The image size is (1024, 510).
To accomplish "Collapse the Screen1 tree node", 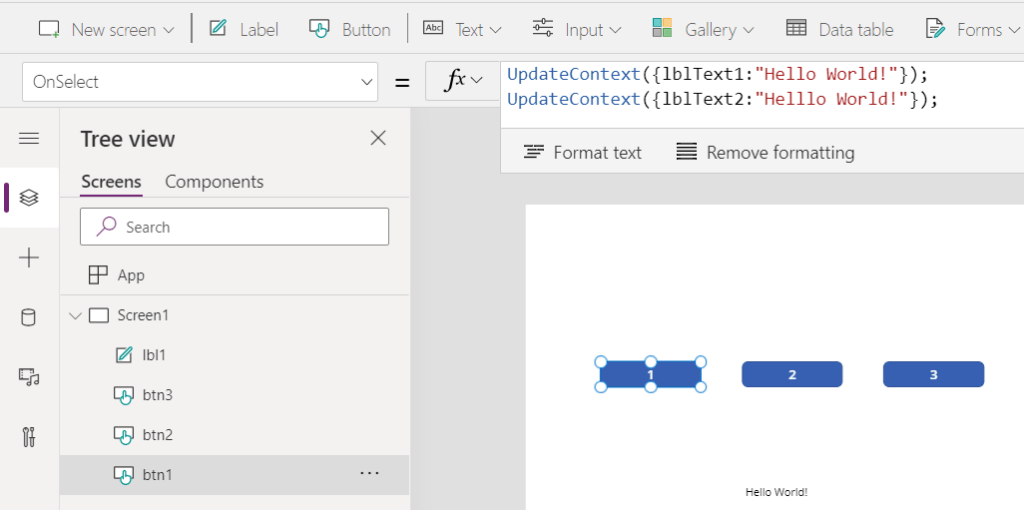I will pyautogui.click(x=74, y=315).
